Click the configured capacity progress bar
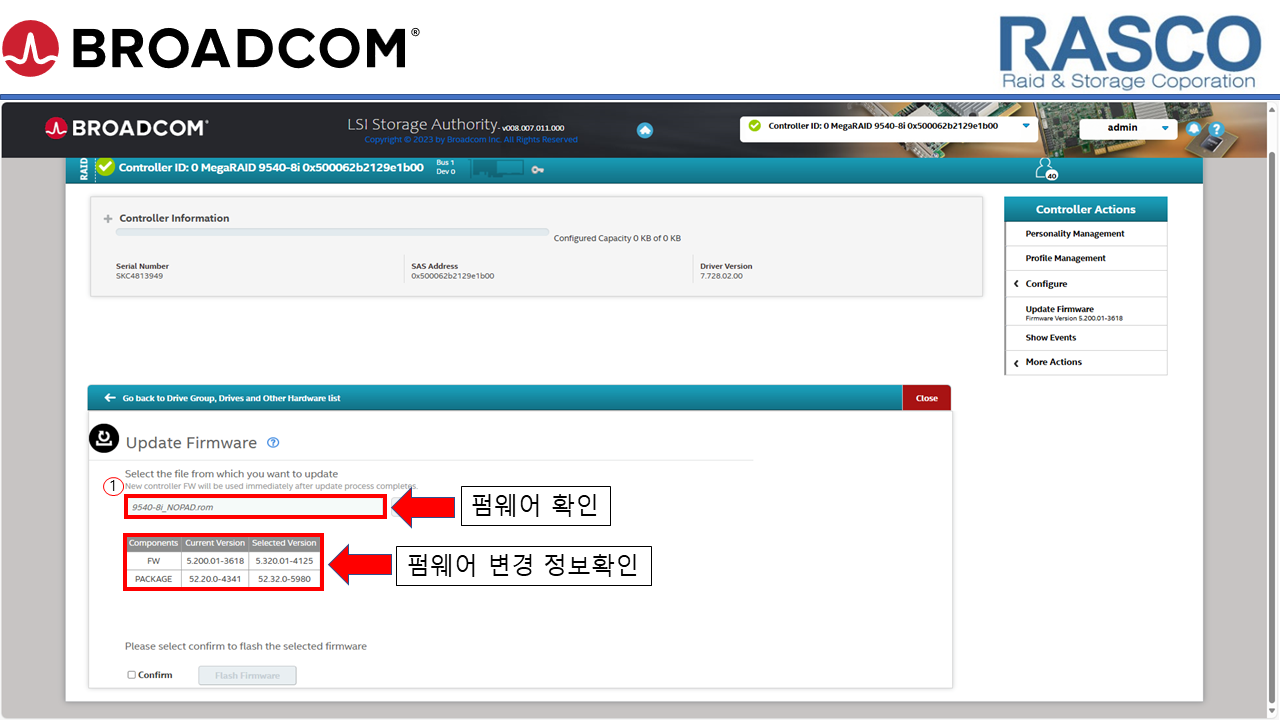 pyautogui.click(x=332, y=232)
